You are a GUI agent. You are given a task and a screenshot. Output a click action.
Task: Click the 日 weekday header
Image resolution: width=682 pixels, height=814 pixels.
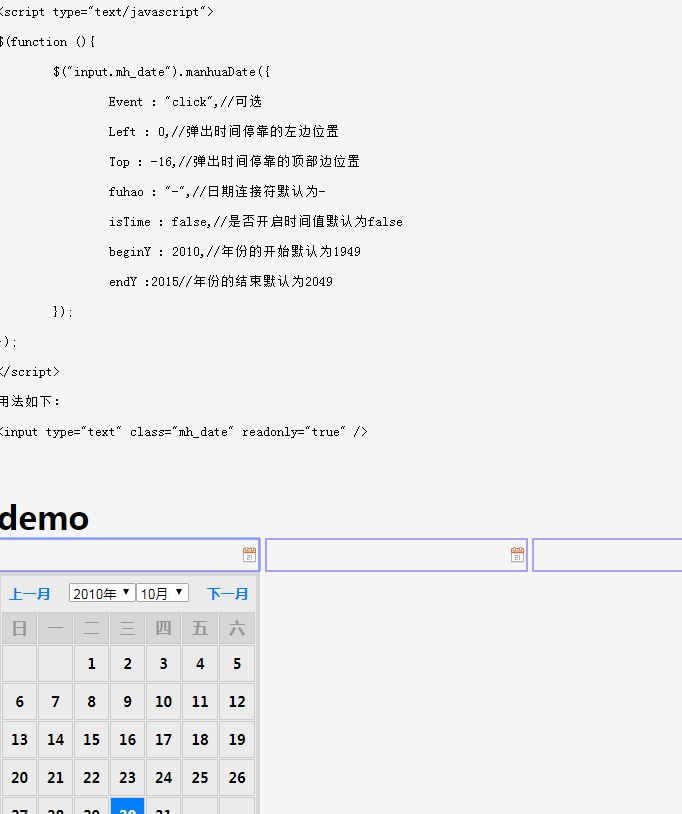click(x=19, y=628)
